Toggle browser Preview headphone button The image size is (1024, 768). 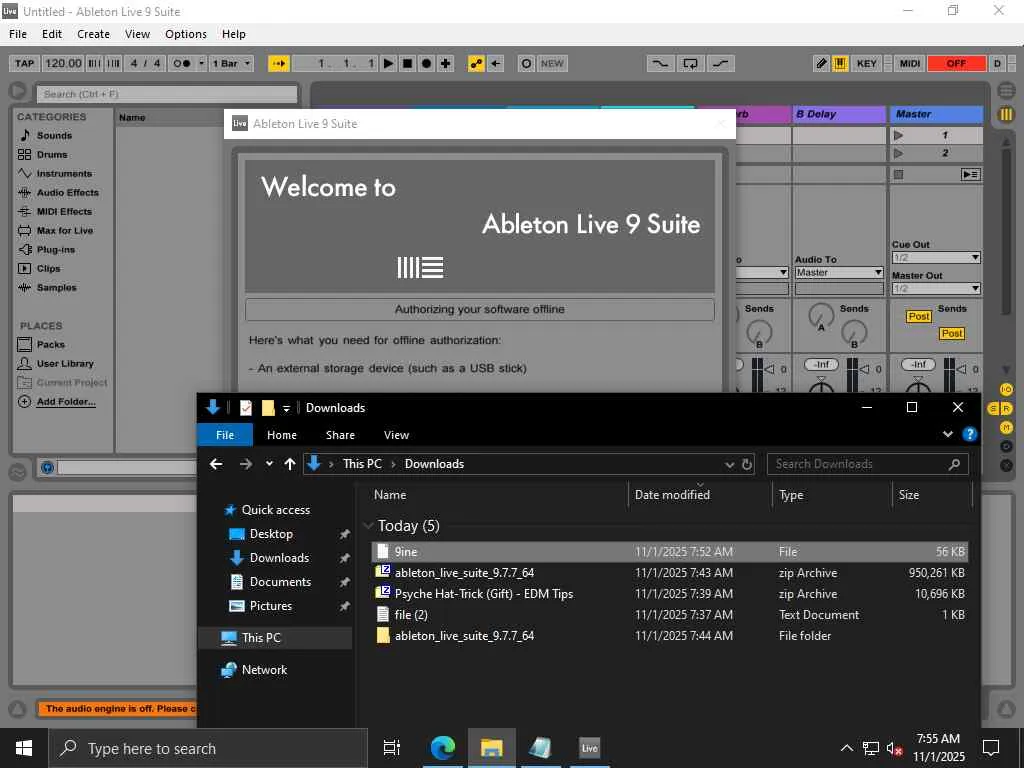pyautogui.click(x=47, y=468)
